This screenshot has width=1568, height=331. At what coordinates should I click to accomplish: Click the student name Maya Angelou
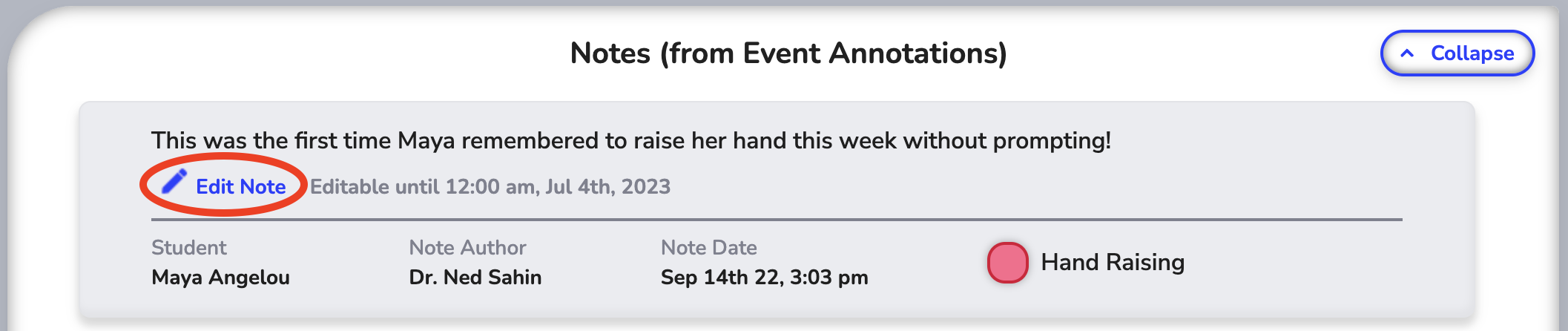220,278
